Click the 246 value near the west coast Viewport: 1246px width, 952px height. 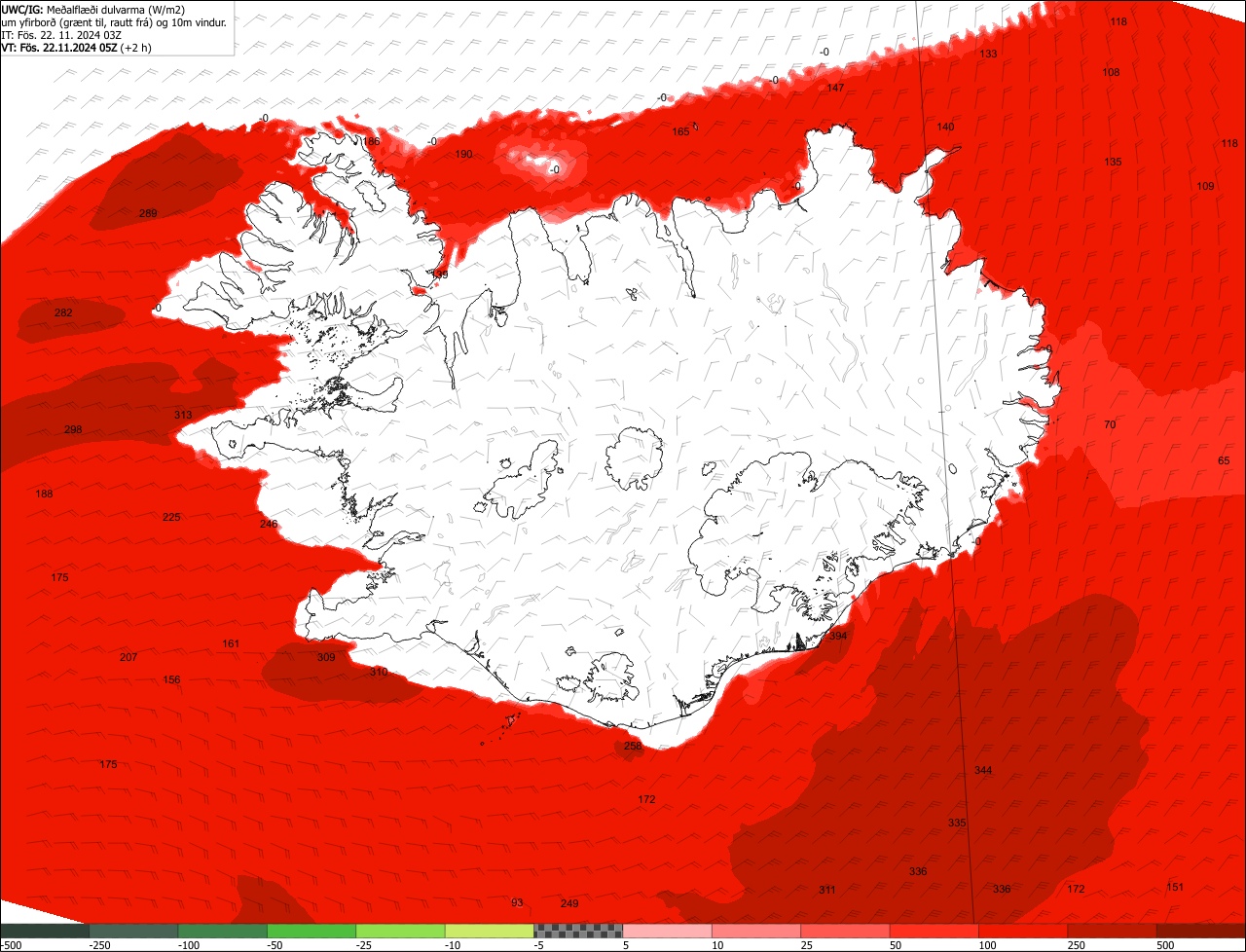[x=269, y=524]
